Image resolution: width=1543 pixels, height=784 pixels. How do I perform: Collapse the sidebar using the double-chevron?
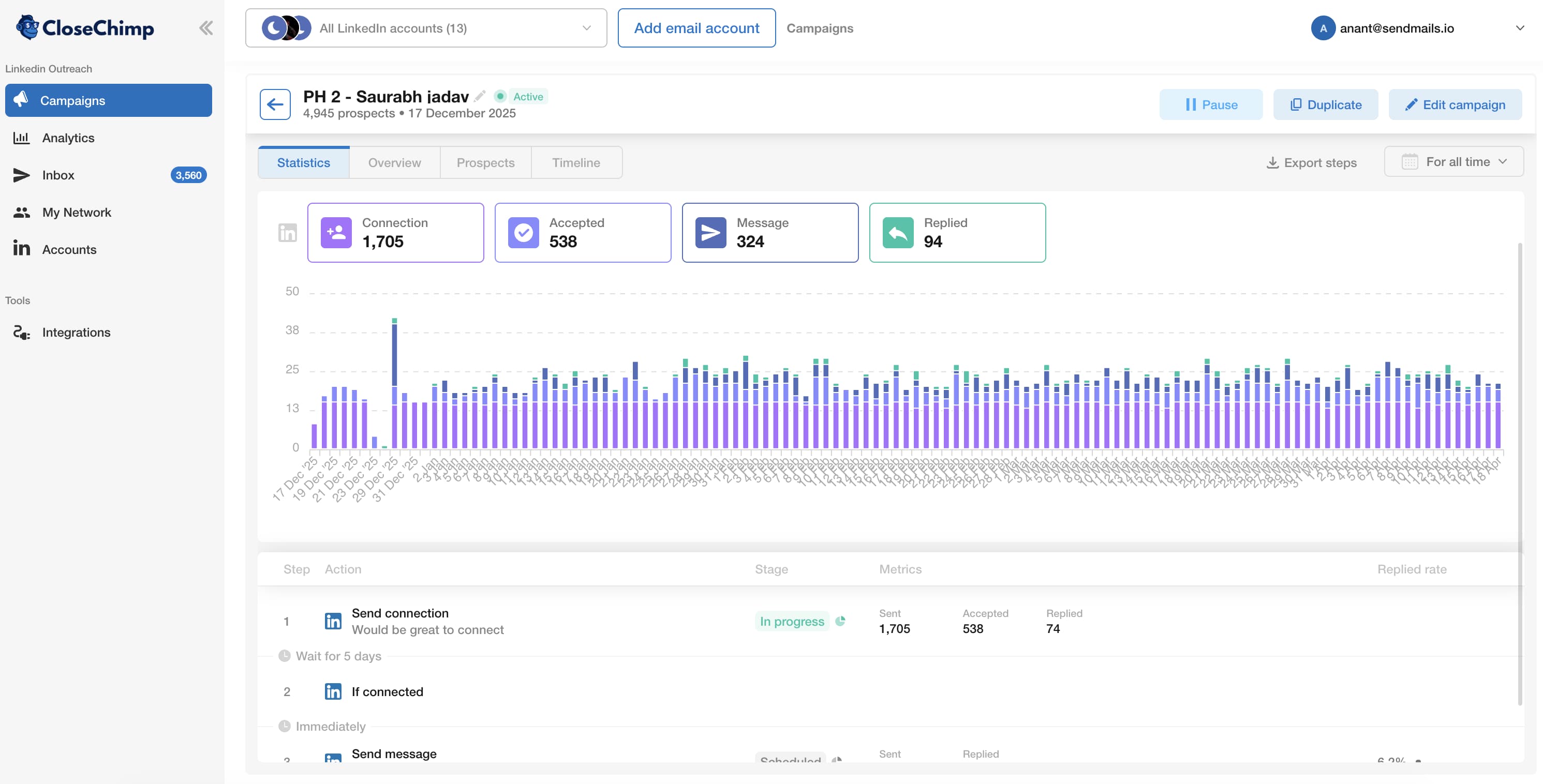coord(206,27)
